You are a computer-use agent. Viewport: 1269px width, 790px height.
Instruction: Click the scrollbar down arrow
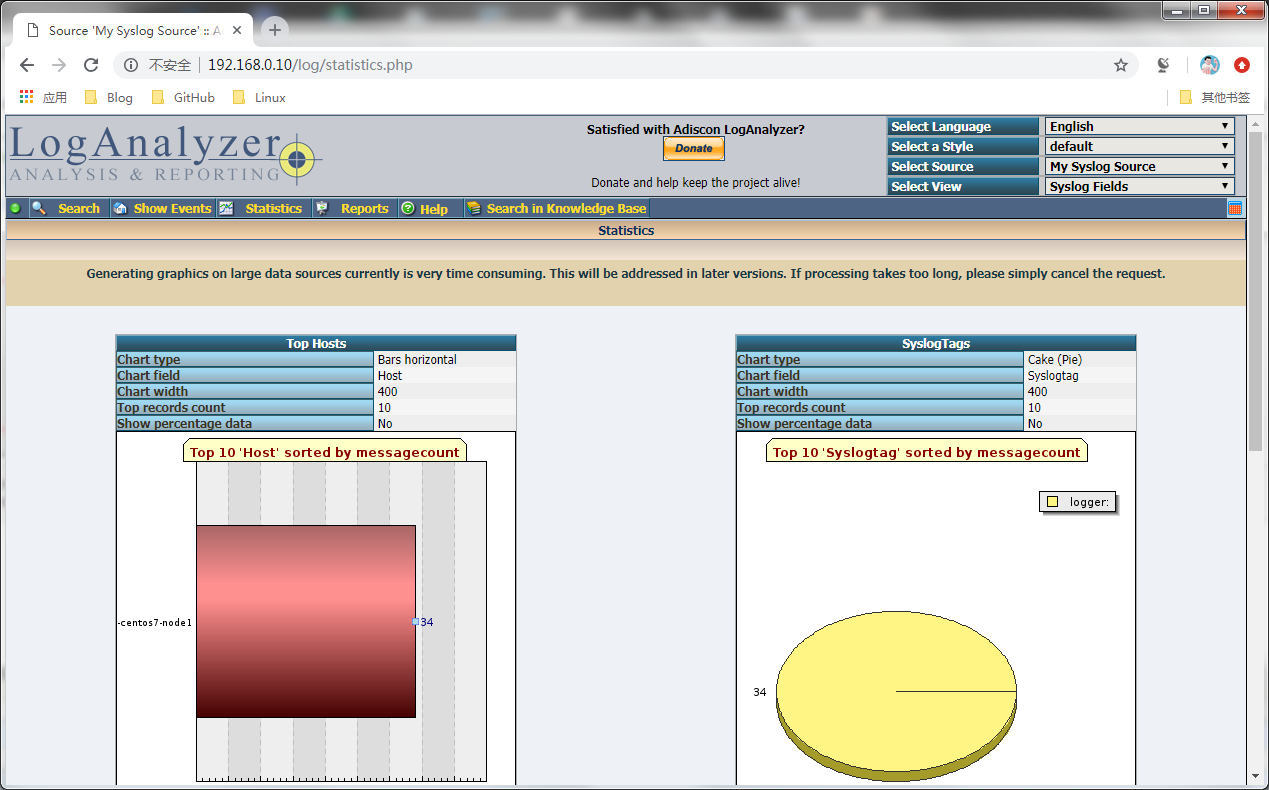1256,775
